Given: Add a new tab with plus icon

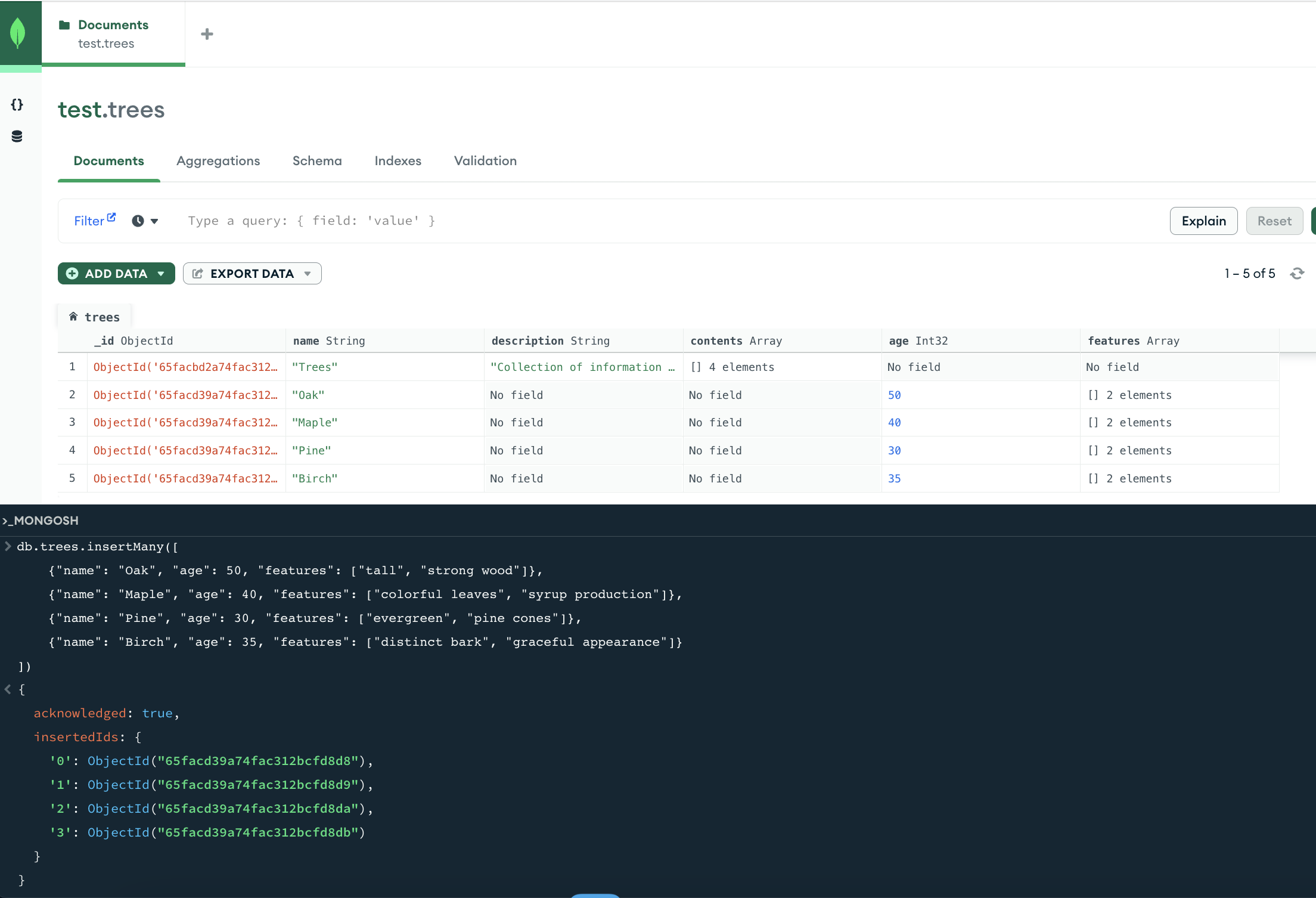Looking at the screenshot, I should [207, 34].
